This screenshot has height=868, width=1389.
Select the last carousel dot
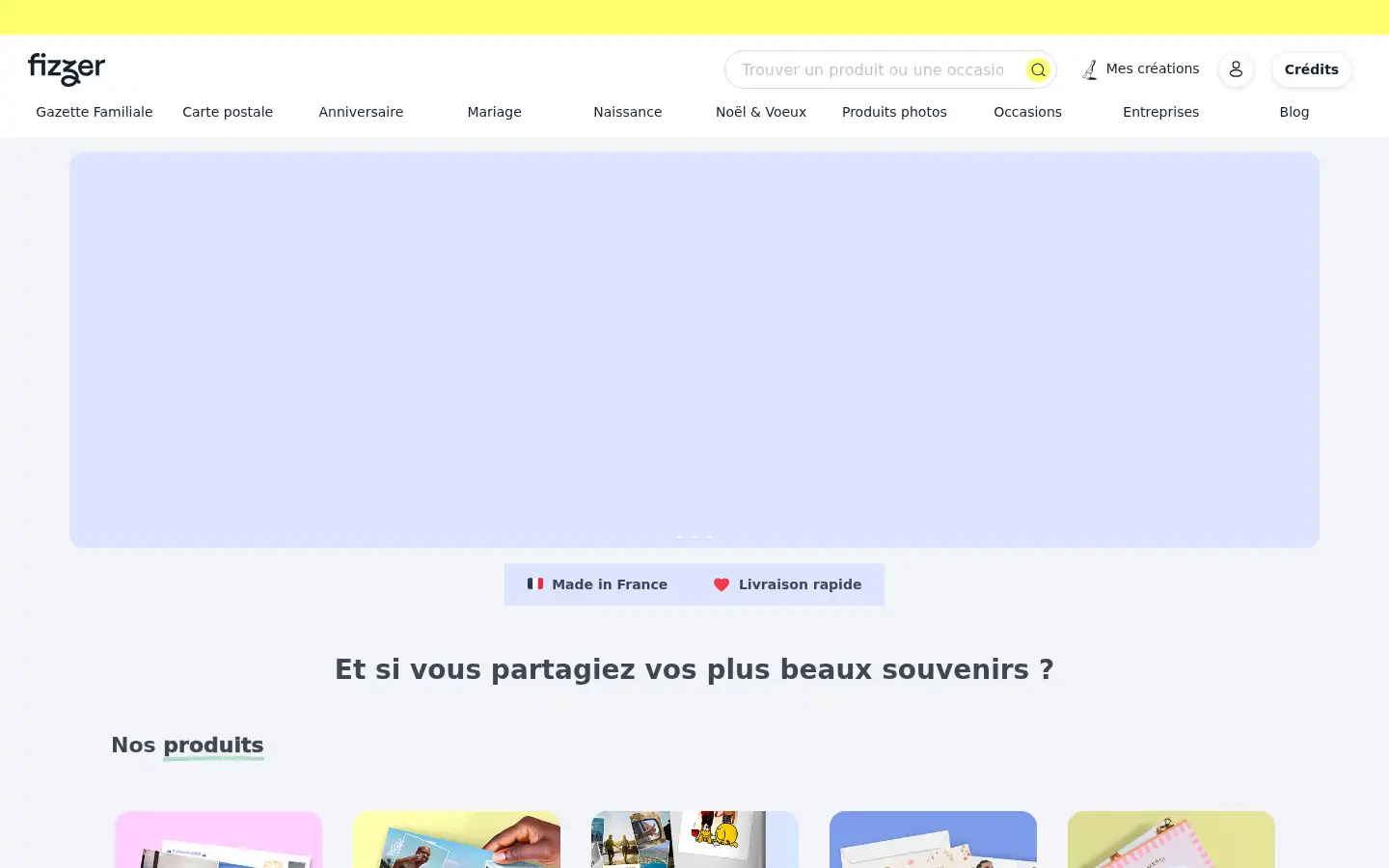coord(710,537)
